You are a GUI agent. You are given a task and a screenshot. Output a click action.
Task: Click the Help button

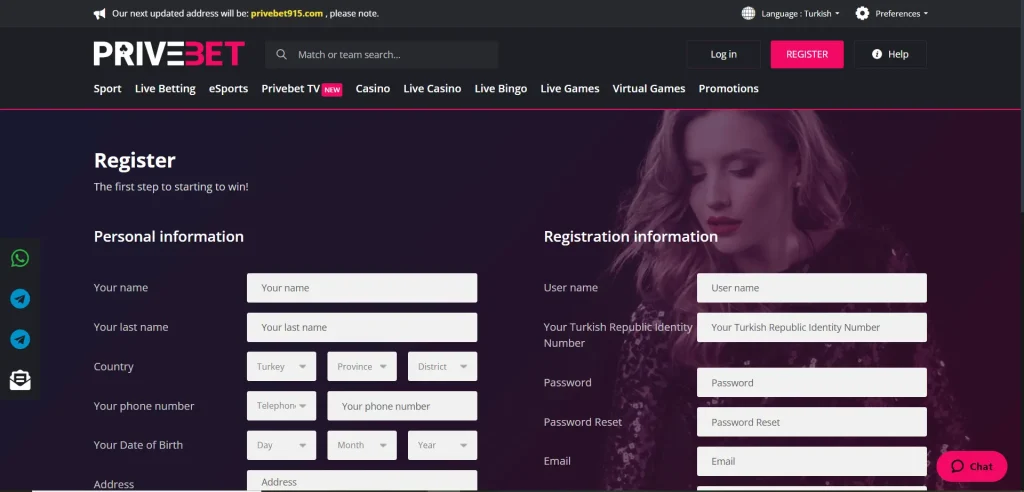coord(890,54)
